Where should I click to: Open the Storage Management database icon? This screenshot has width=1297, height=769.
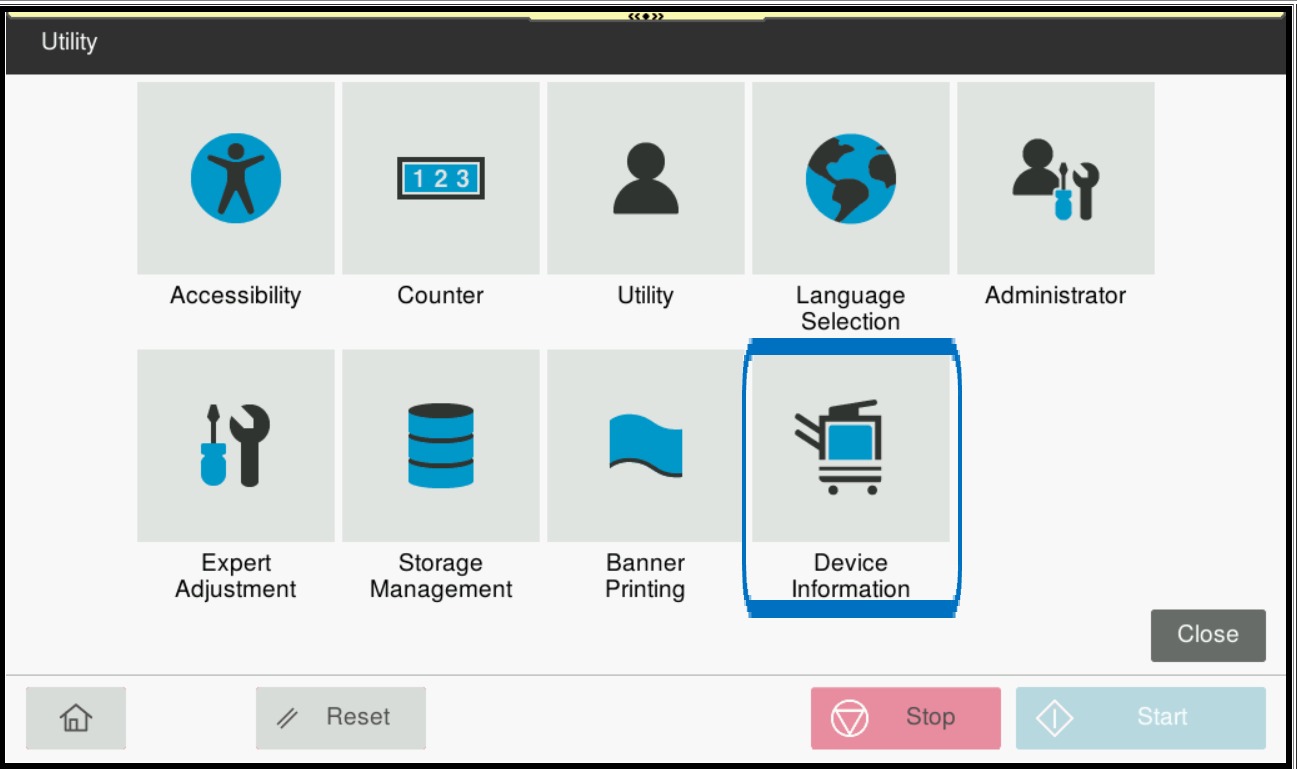[441, 446]
